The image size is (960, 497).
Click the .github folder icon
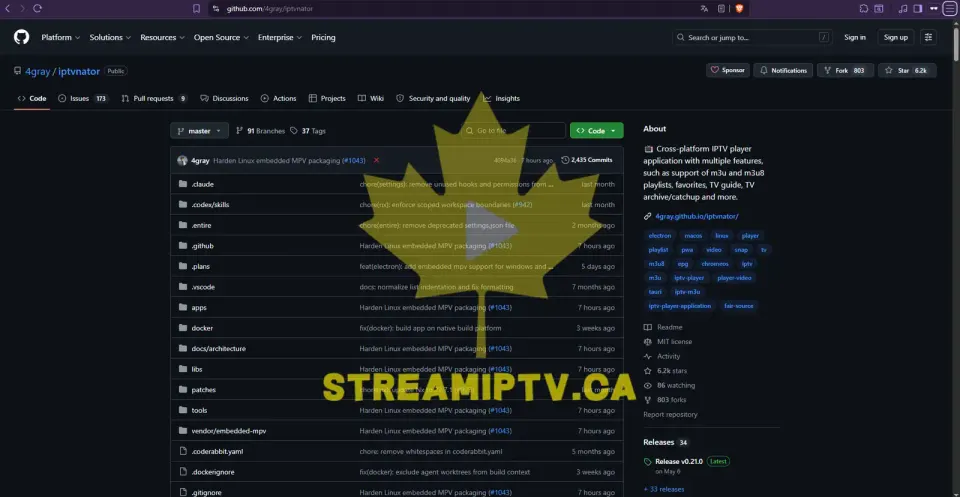pos(182,245)
